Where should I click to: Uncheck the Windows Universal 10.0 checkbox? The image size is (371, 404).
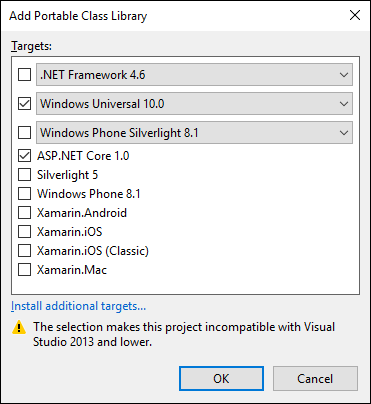[24, 104]
